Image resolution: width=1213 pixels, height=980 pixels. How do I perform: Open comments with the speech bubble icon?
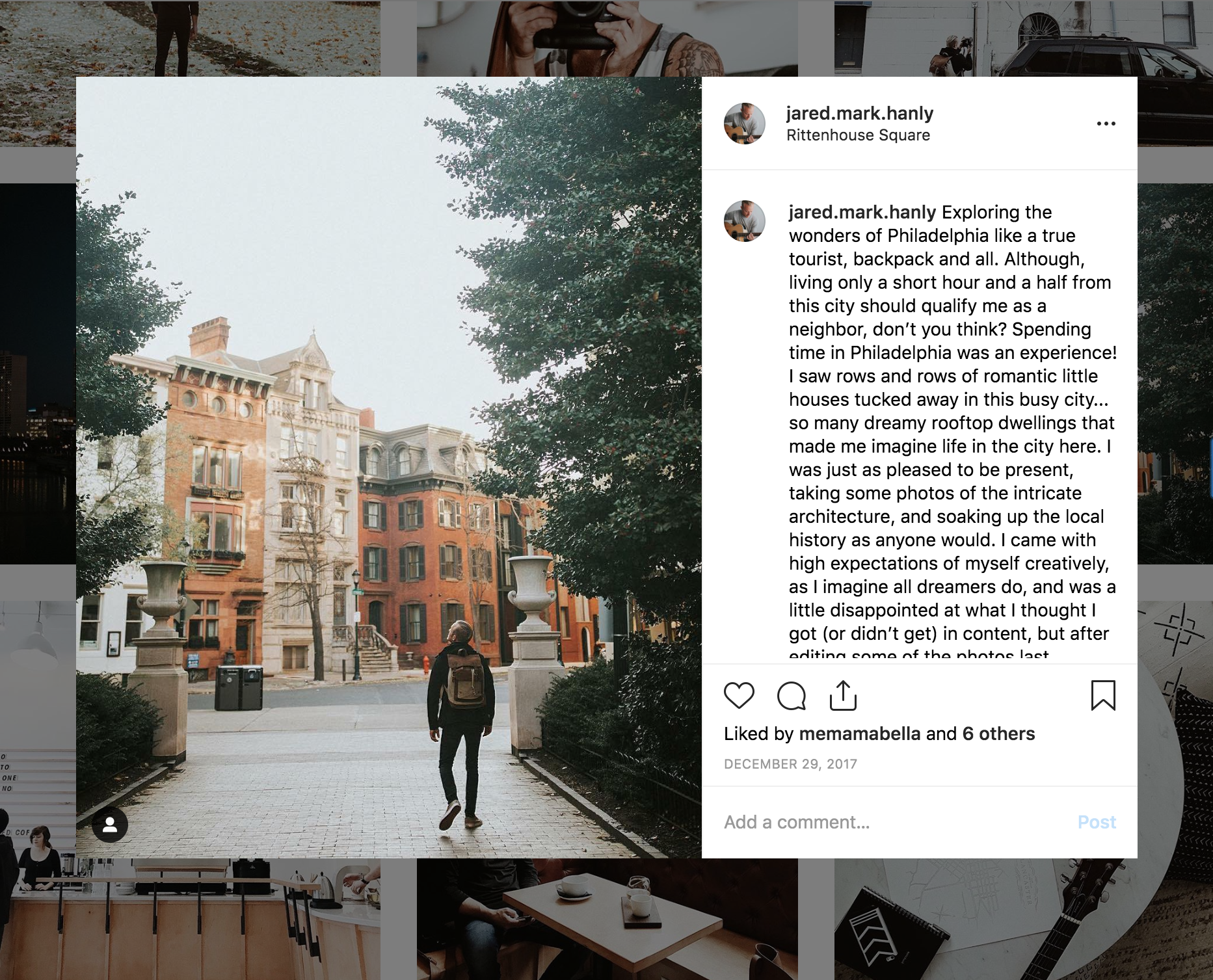pyautogui.click(x=792, y=696)
